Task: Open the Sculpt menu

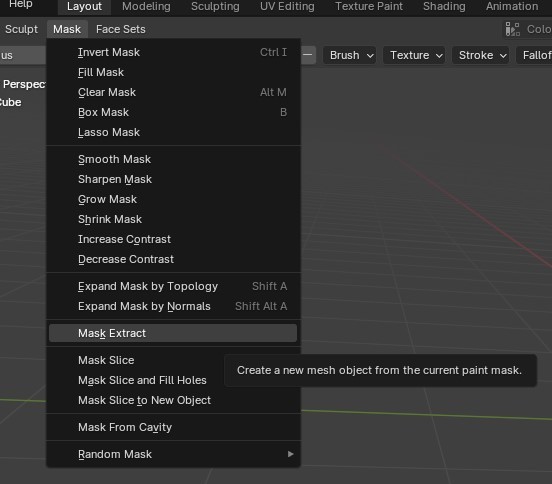Action: [x=21, y=29]
